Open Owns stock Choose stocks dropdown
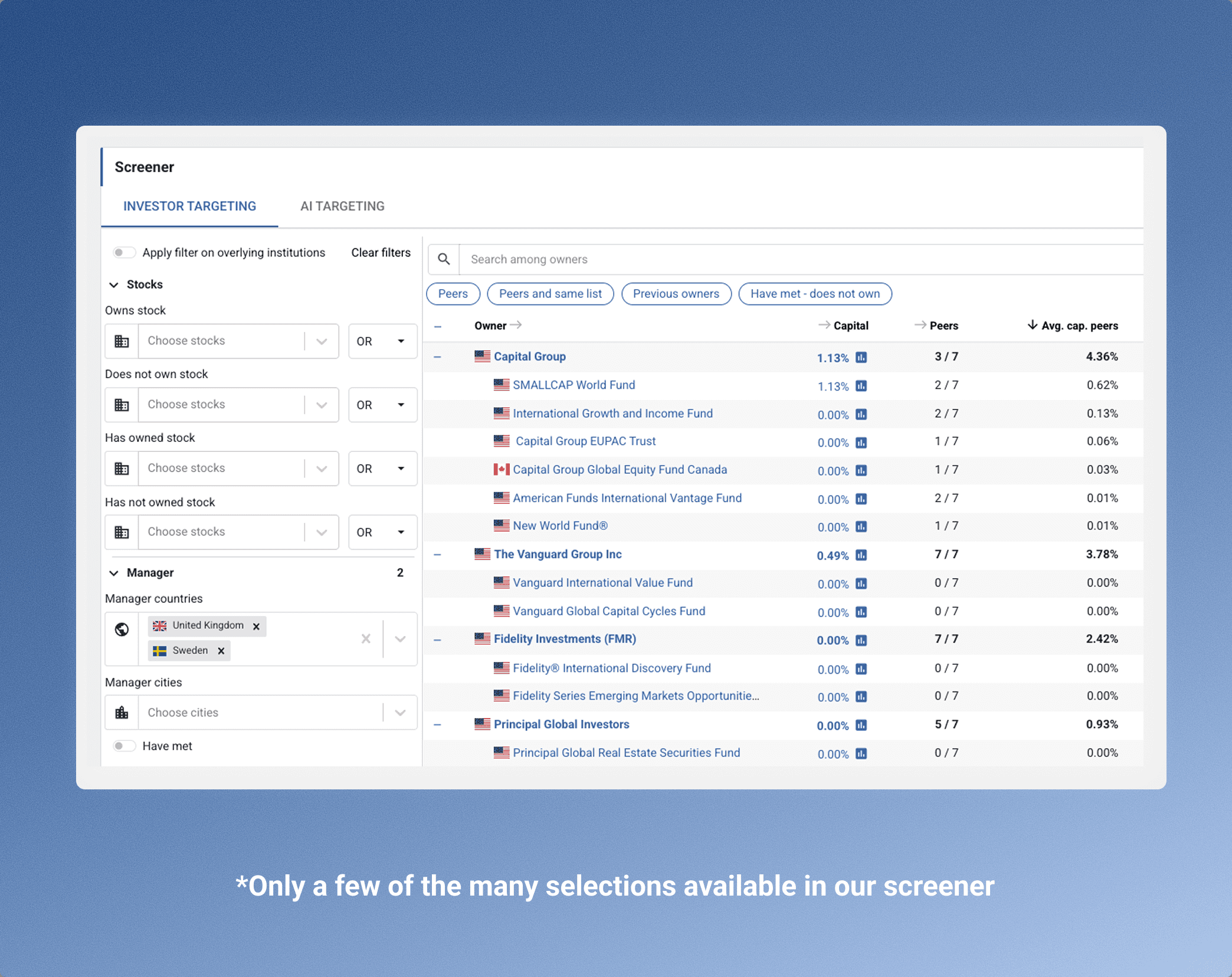Screen dimensions: 1232x977 238,341
